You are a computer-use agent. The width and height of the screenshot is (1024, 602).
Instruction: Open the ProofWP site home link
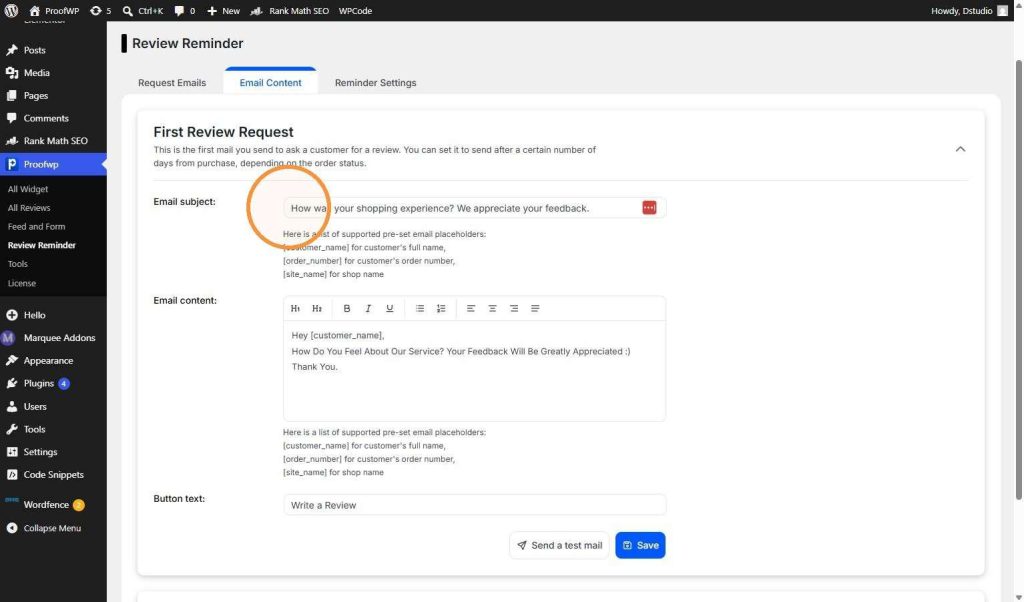point(54,10)
